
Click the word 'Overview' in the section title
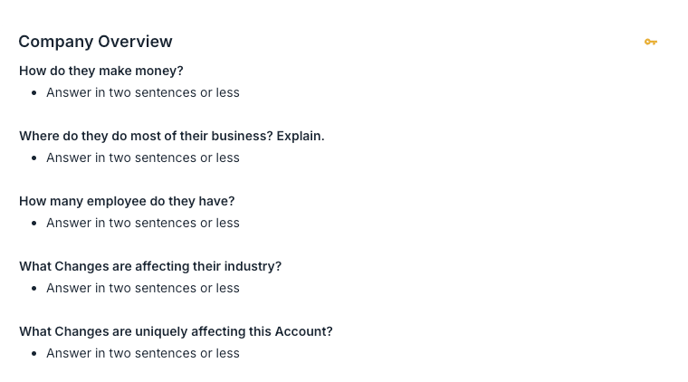tap(135, 42)
